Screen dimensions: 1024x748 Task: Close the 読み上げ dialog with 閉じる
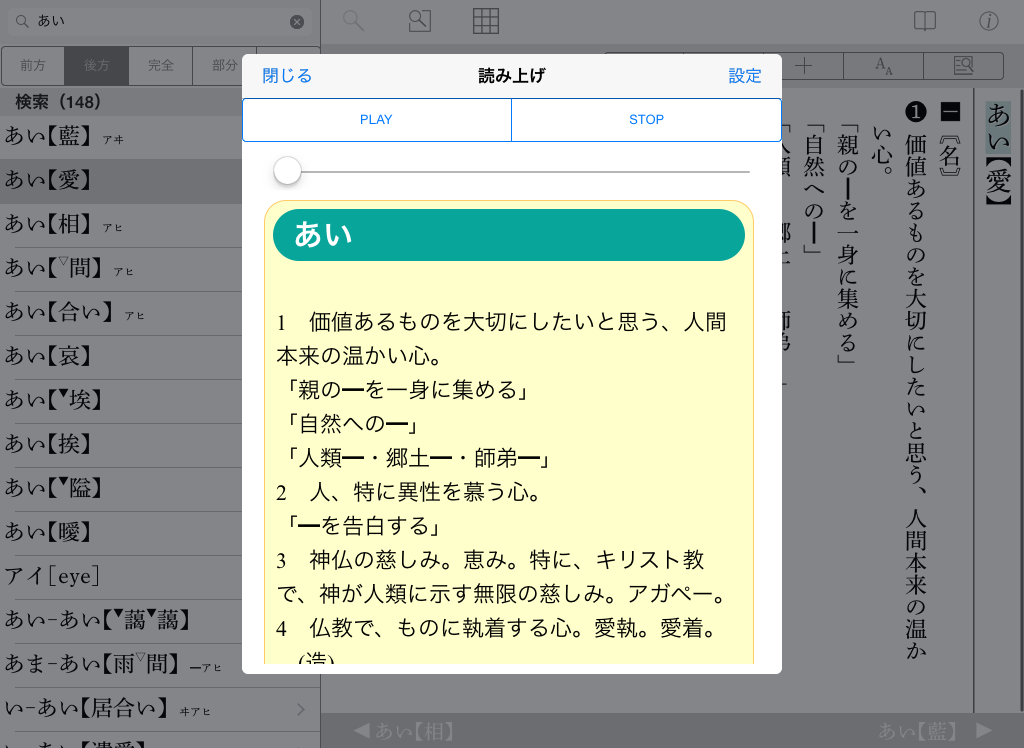coord(287,76)
